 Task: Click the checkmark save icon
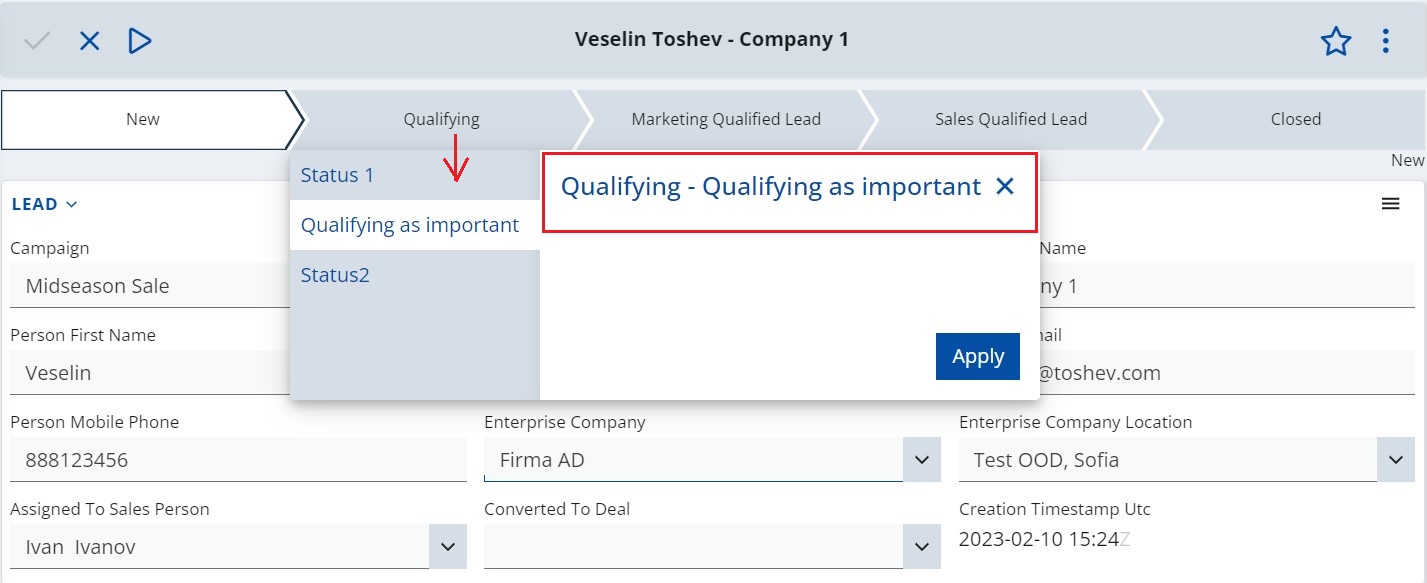(37, 41)
